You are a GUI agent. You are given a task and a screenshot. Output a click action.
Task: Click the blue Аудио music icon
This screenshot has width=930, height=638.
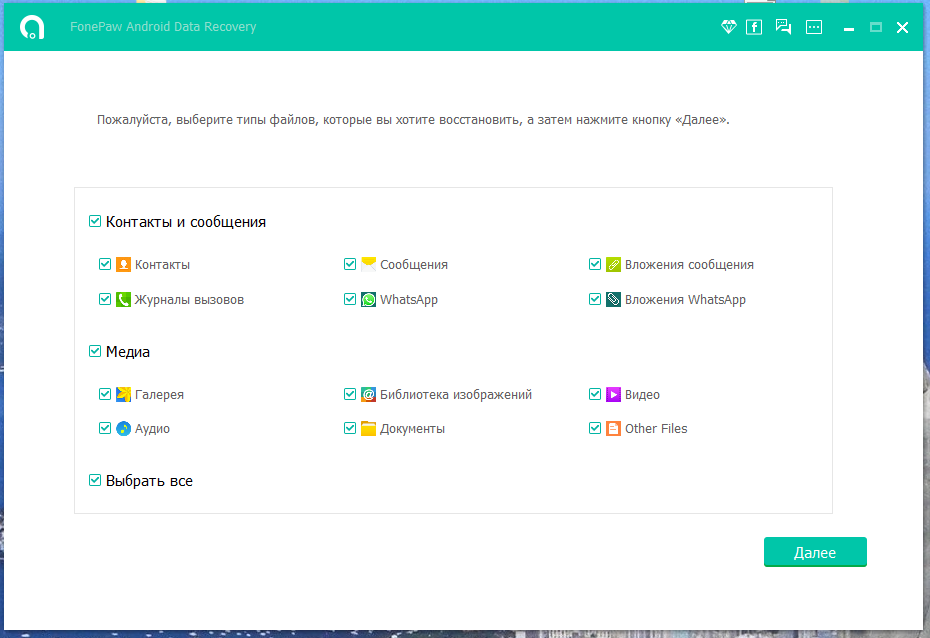[x=123, y=428]
